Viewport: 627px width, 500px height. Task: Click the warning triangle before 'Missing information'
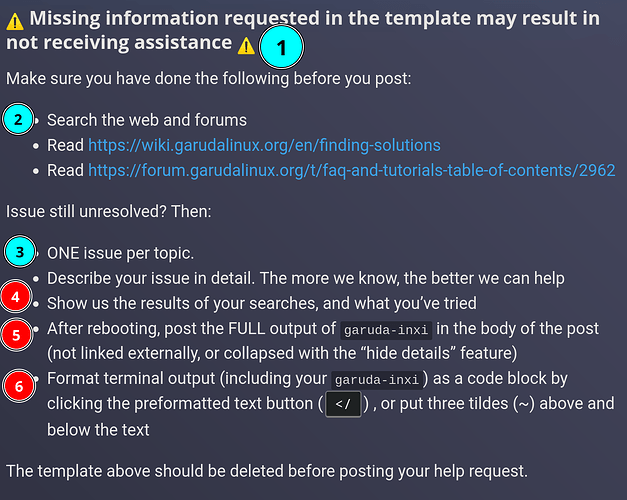pyautogui.click(x=15, y=21)
